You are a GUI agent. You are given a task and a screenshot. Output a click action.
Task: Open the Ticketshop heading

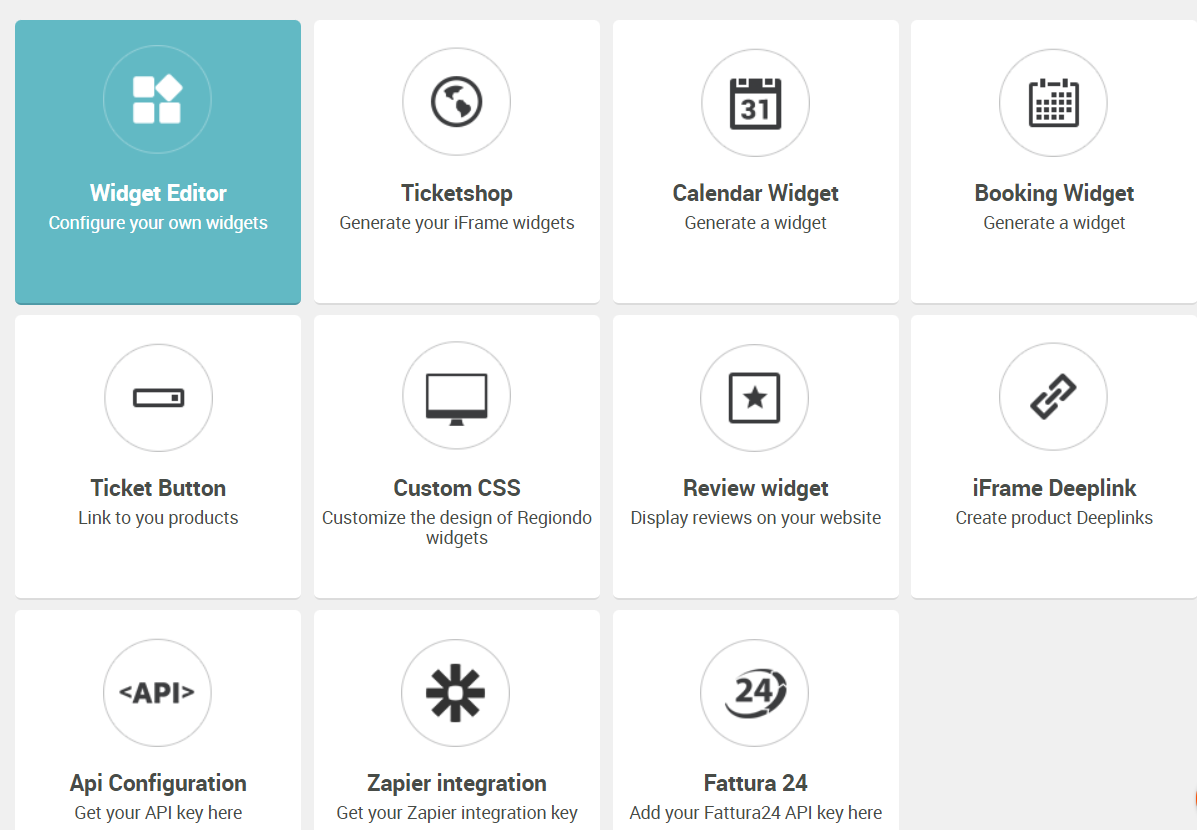(457, 193)
